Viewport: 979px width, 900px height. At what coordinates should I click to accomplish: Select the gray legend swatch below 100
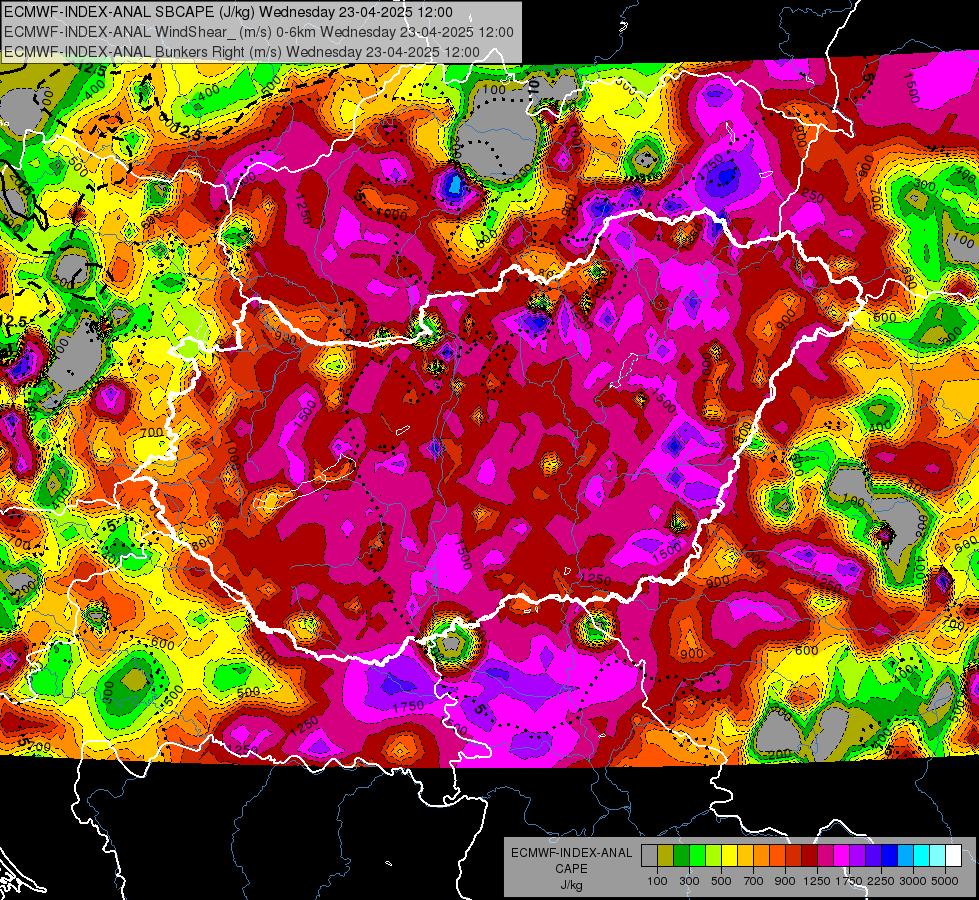pyautogui.click(x=649, y=855)
